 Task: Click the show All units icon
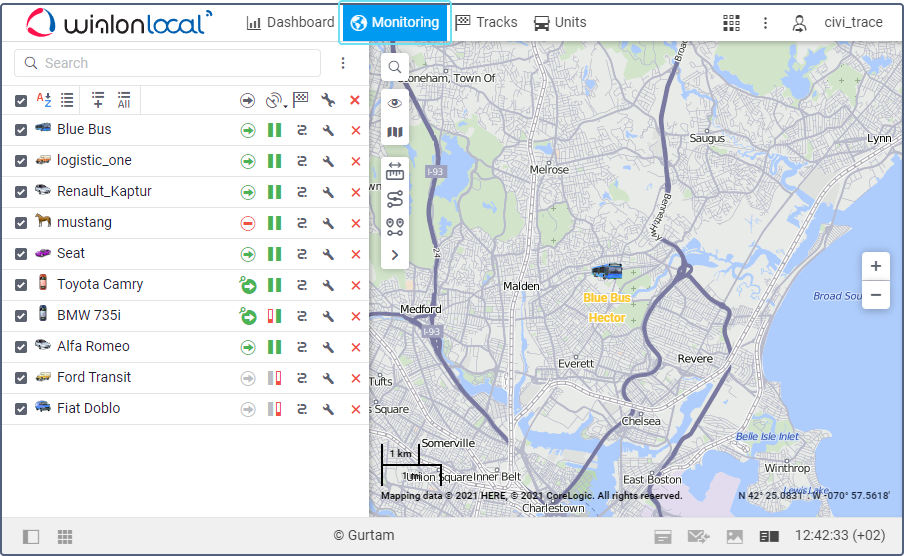coord(124,100)
